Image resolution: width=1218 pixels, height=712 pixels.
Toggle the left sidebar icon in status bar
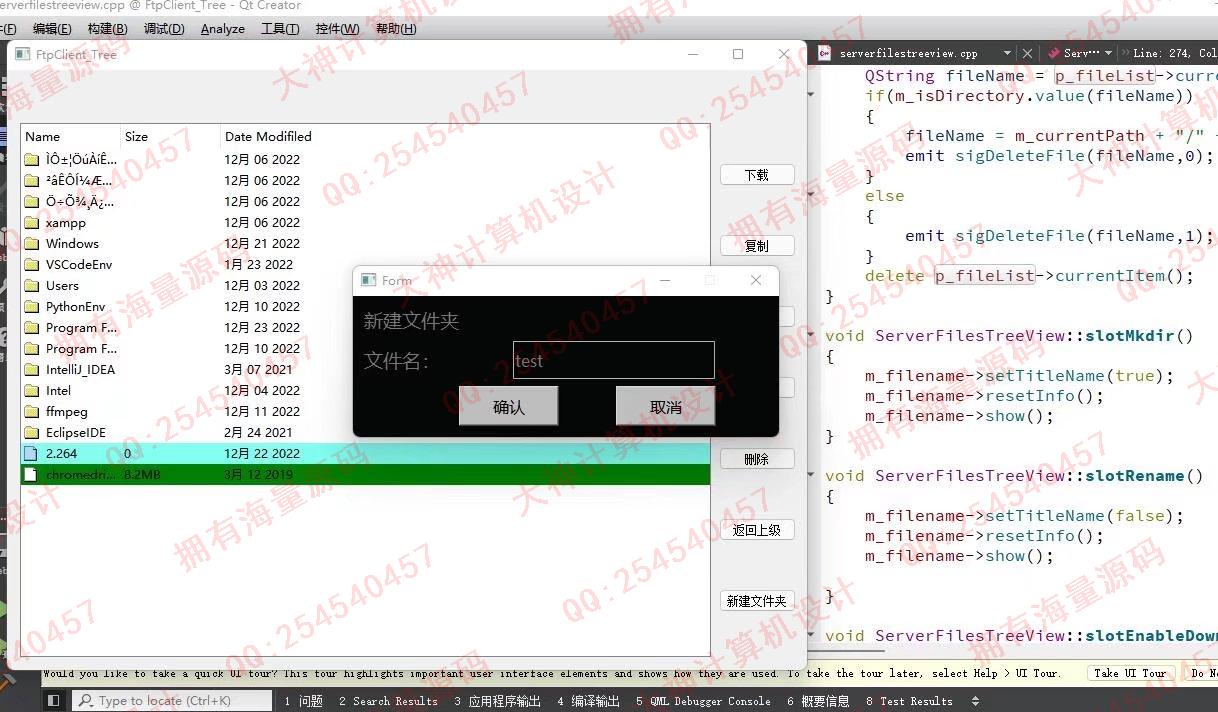pyautogui.click(x=54, y=701)
